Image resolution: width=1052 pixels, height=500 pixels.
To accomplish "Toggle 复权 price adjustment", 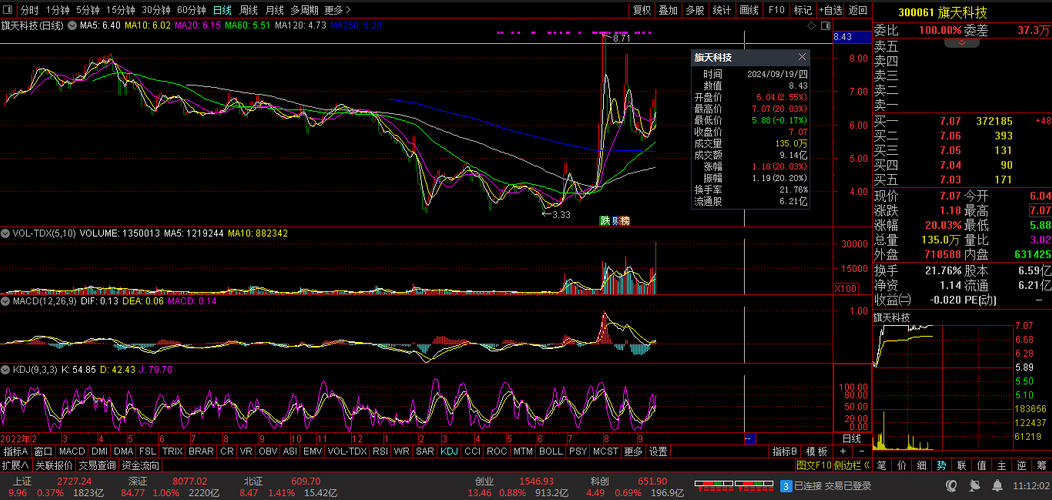I will [x=642, y=10].
